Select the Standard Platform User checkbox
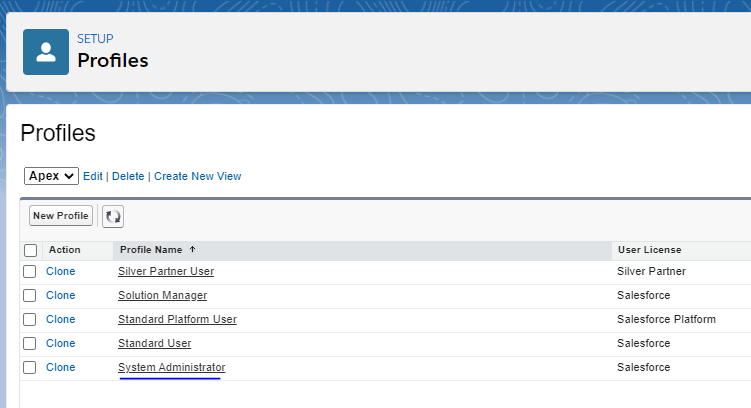 pos(30,319)
